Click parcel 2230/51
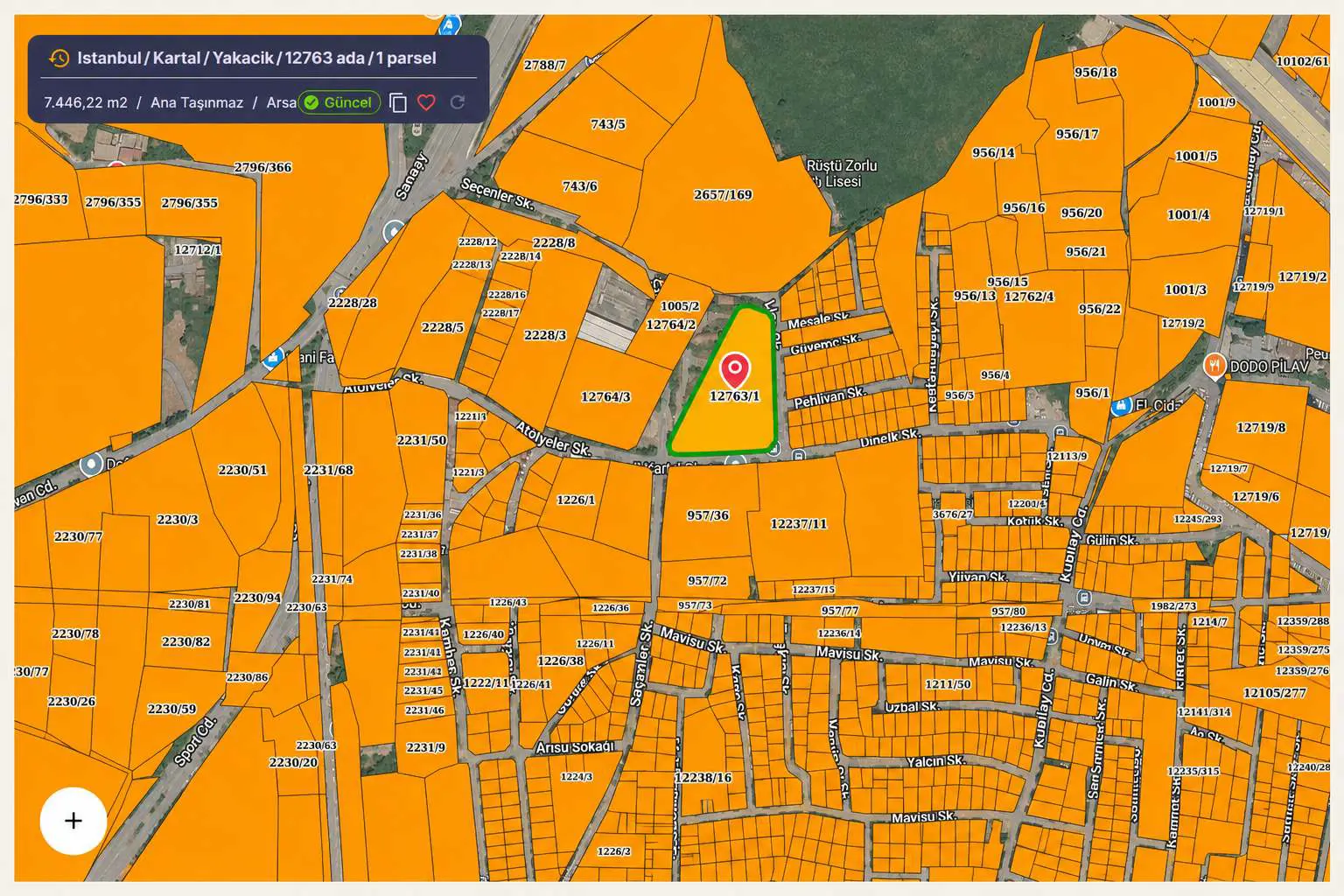This screenshot has width=1344, height=896. [x=242, y=470]
